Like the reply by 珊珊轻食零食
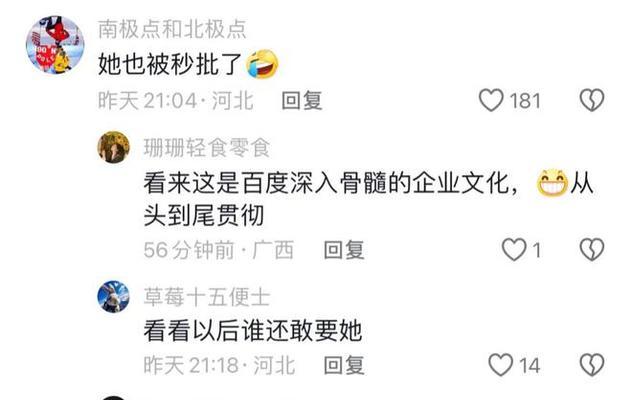Screen dimensions: 632x400 [x=514, y=250]
